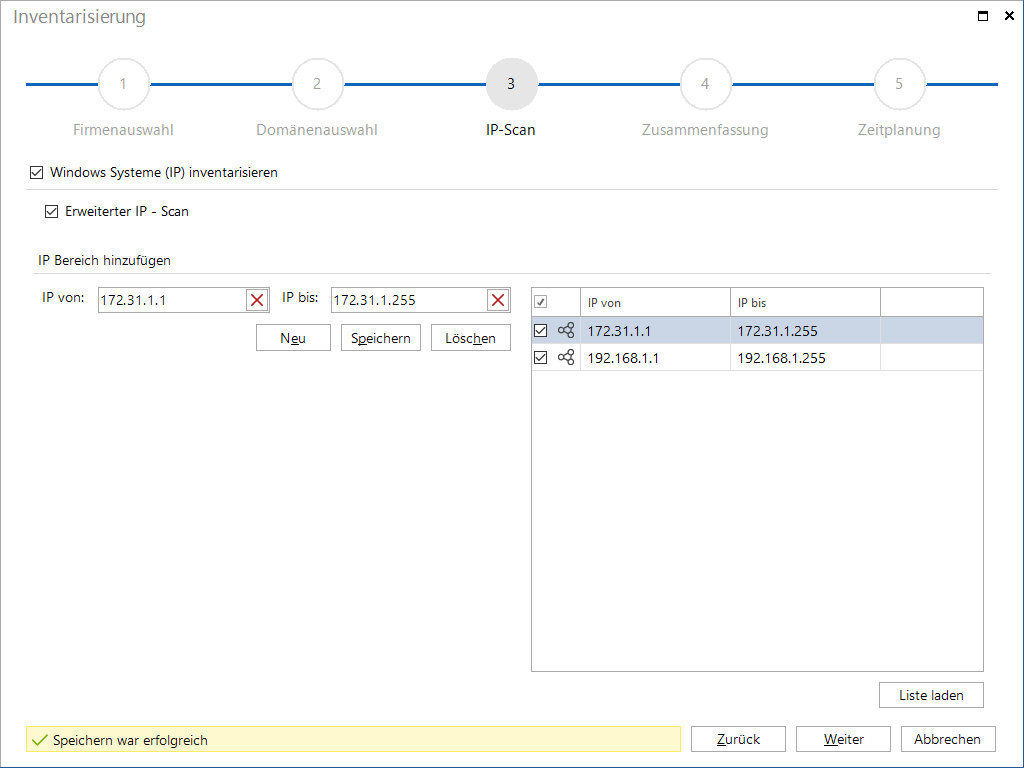Jump to step 5 Zeitplanung
Screen dimensions: 1024x768
coord(899,84)
